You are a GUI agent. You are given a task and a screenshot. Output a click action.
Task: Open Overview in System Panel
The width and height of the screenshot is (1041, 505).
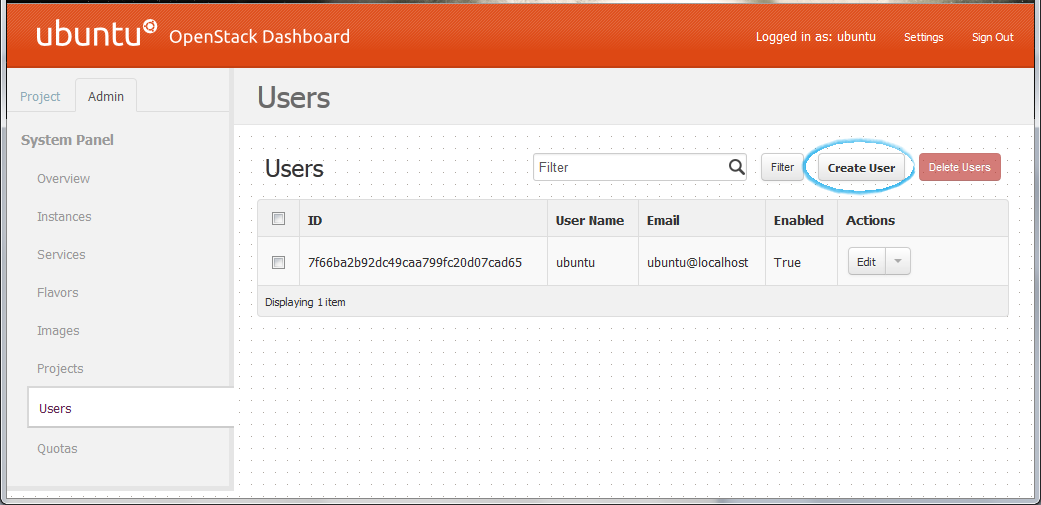[64, 179]
